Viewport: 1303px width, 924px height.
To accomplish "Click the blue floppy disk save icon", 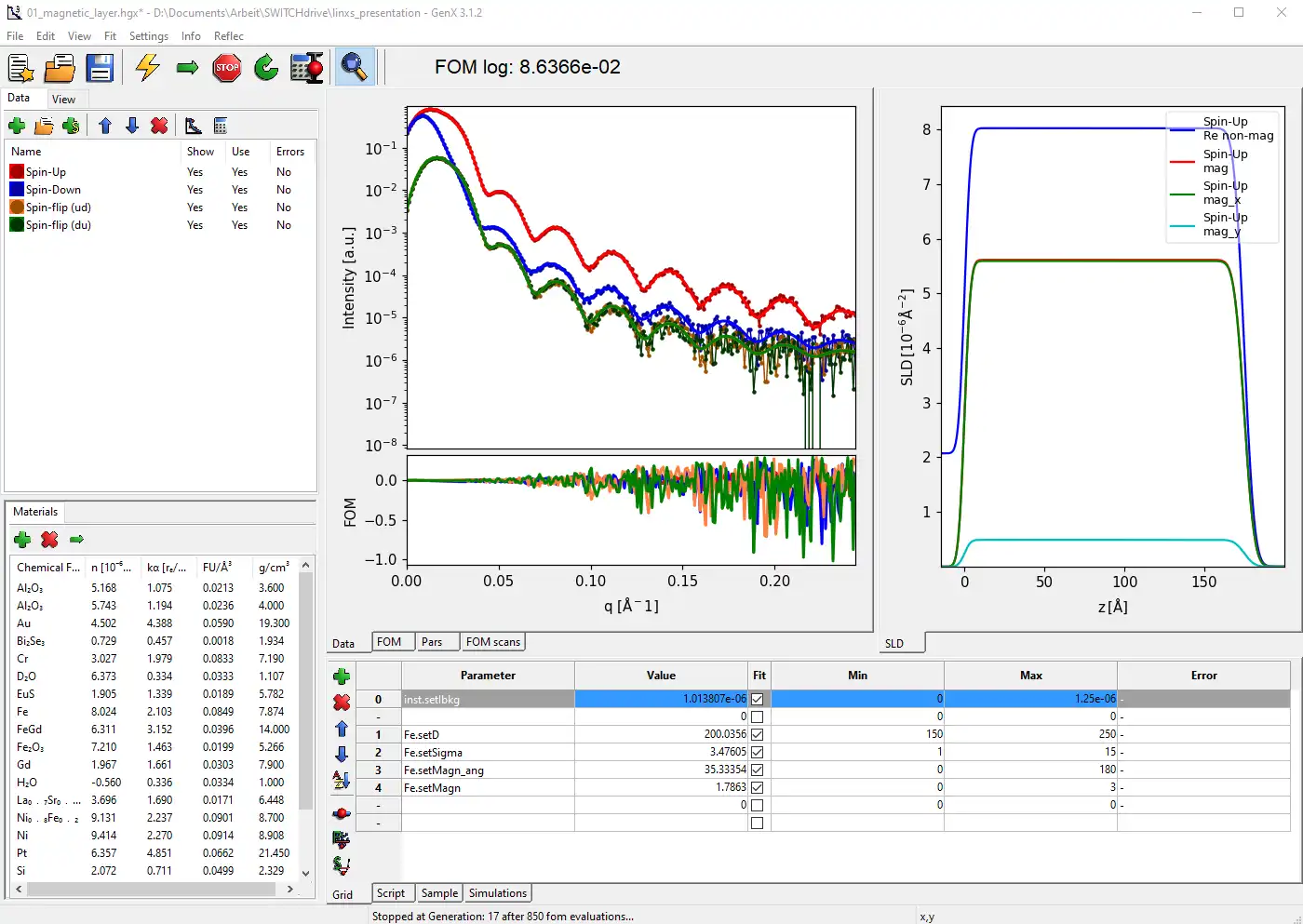I will pos(100,67).
